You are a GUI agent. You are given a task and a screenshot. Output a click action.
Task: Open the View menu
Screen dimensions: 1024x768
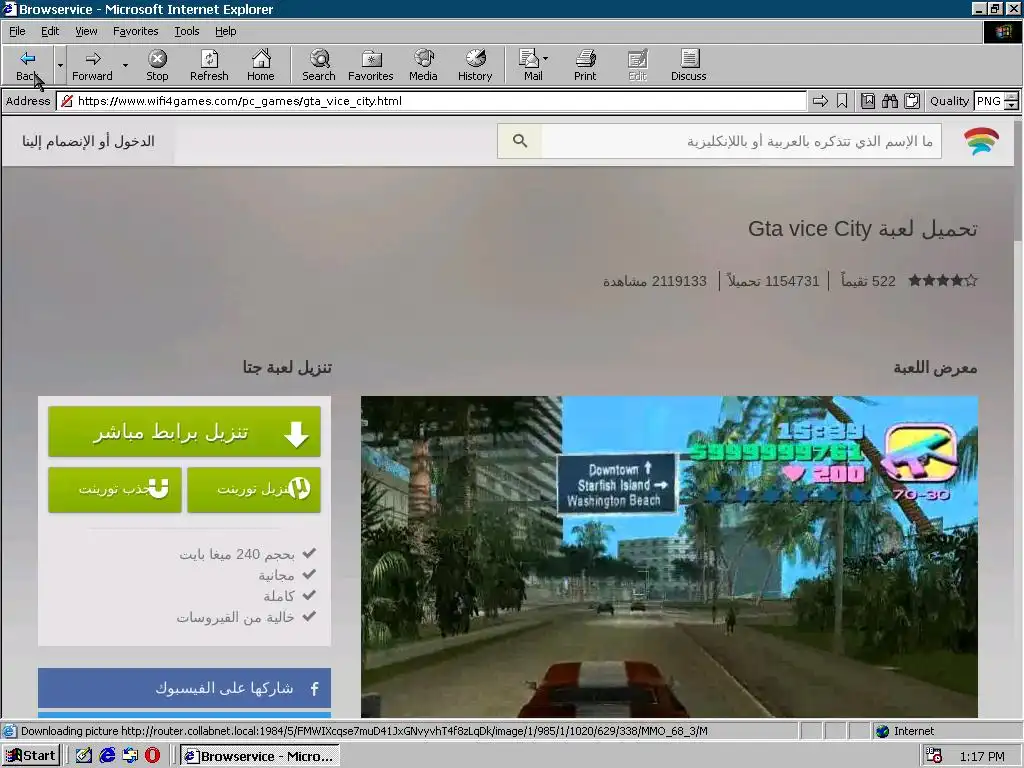tap(86, 31)
